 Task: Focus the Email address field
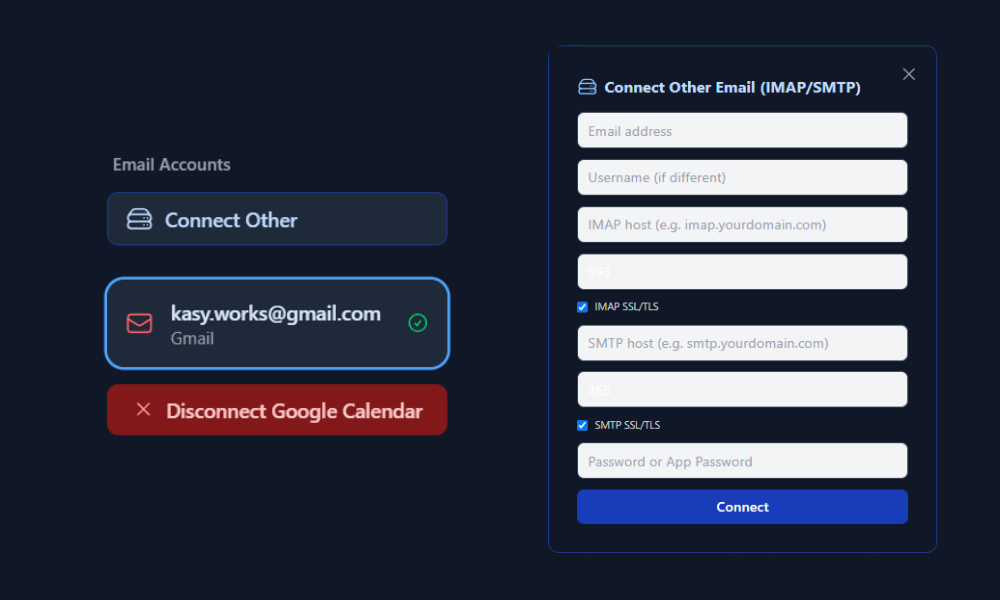point(742,131)
